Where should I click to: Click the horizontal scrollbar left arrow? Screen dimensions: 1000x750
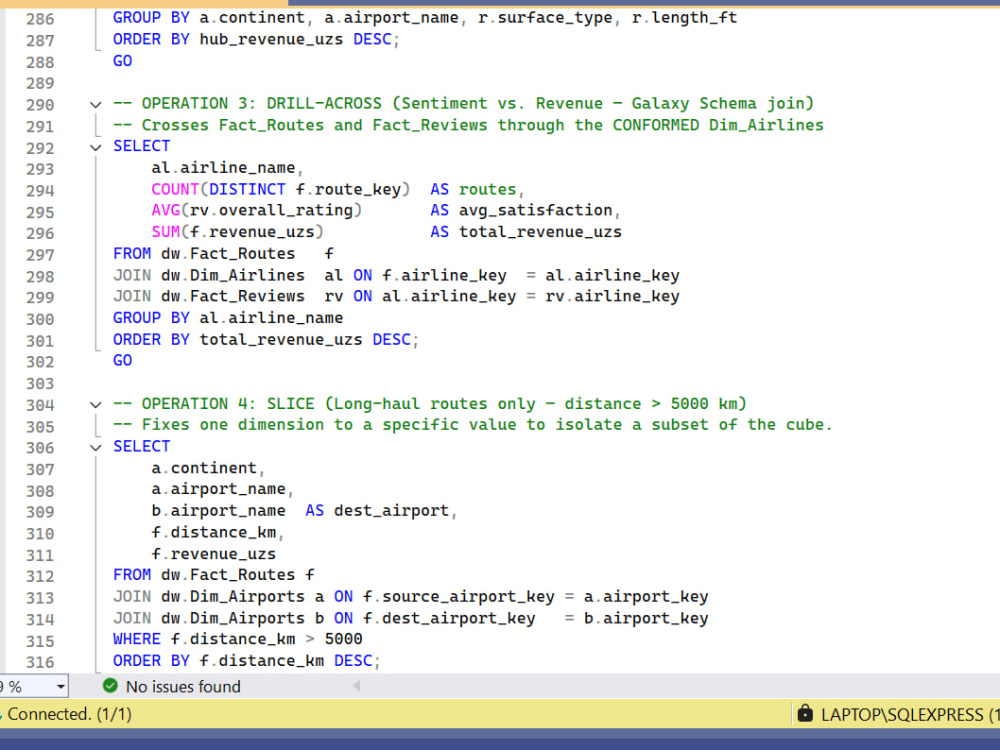coord(357,686)
